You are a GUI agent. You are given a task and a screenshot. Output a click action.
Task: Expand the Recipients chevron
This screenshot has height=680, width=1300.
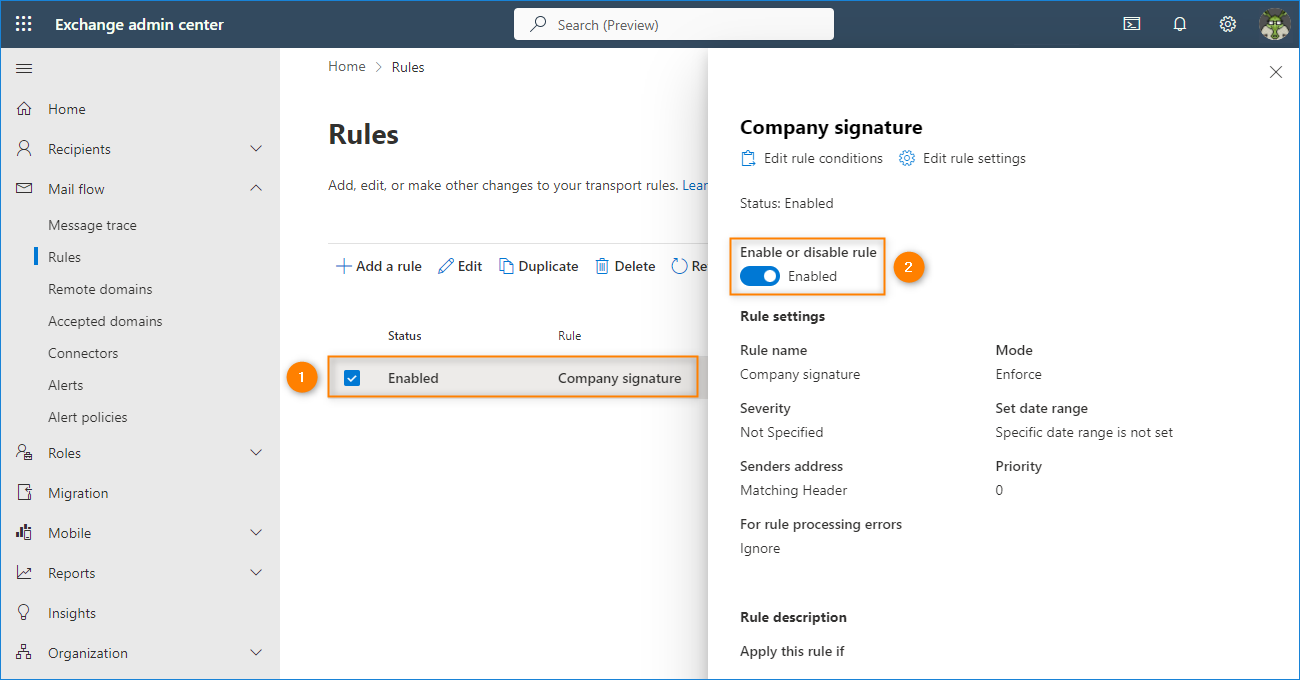[256, 149]
